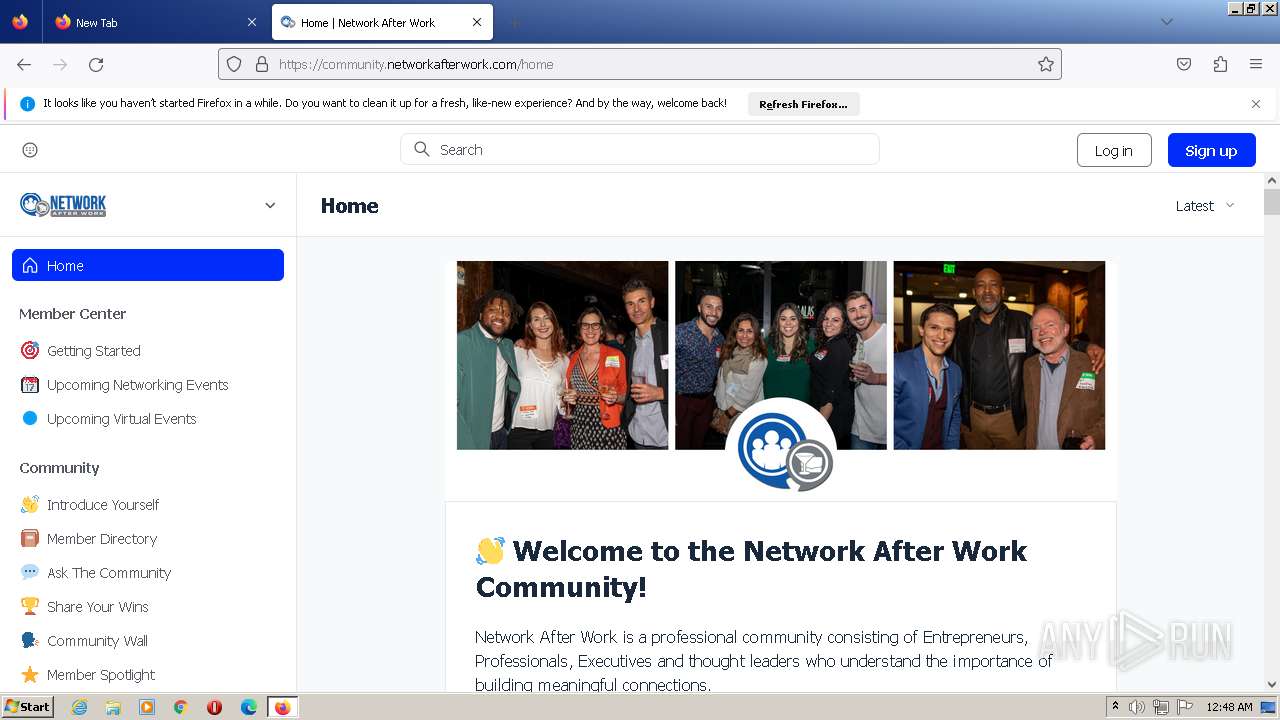Open the File Explorer taskbar icon

pyautogui.click(x=113, y=707)
